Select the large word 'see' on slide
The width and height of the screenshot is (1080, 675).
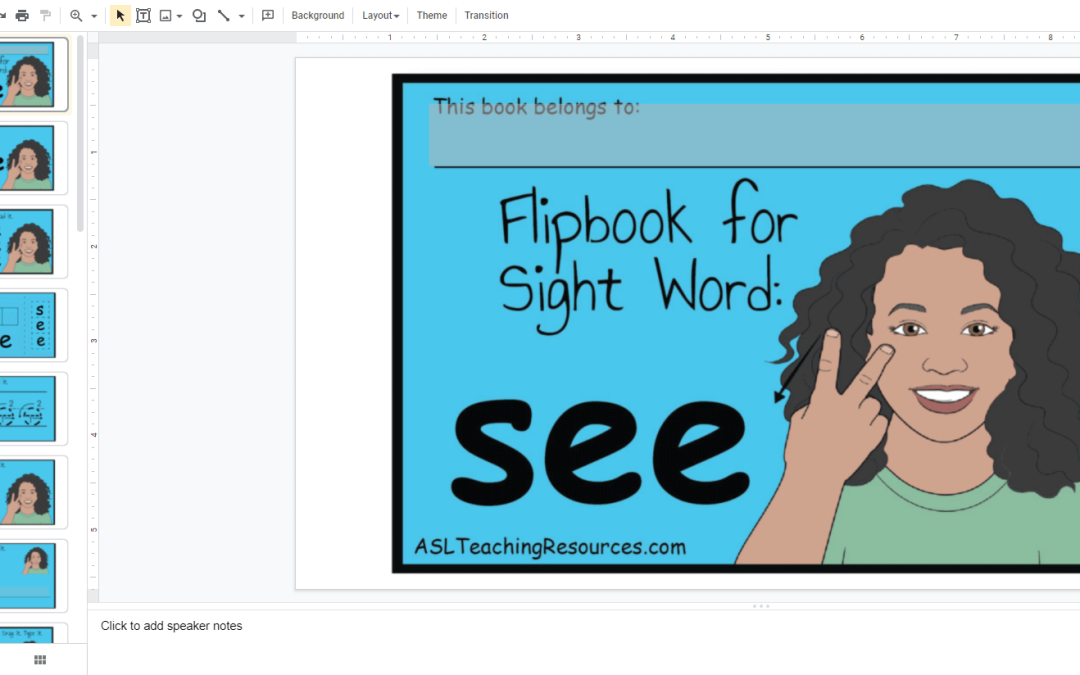tap(600, 451)
